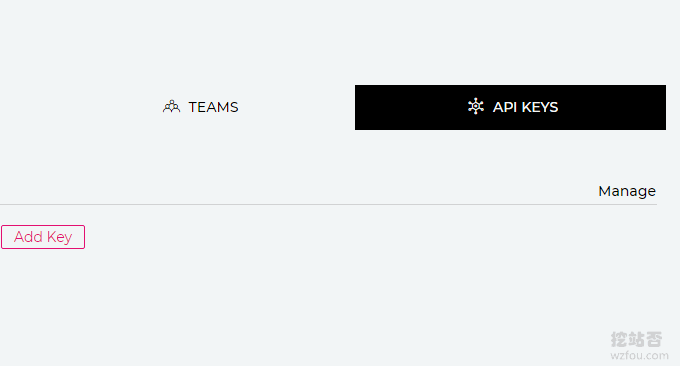Viewport: 680px width, 366px height.
Task: Click the black API KEYS tab background
Action: click(510, 108)
